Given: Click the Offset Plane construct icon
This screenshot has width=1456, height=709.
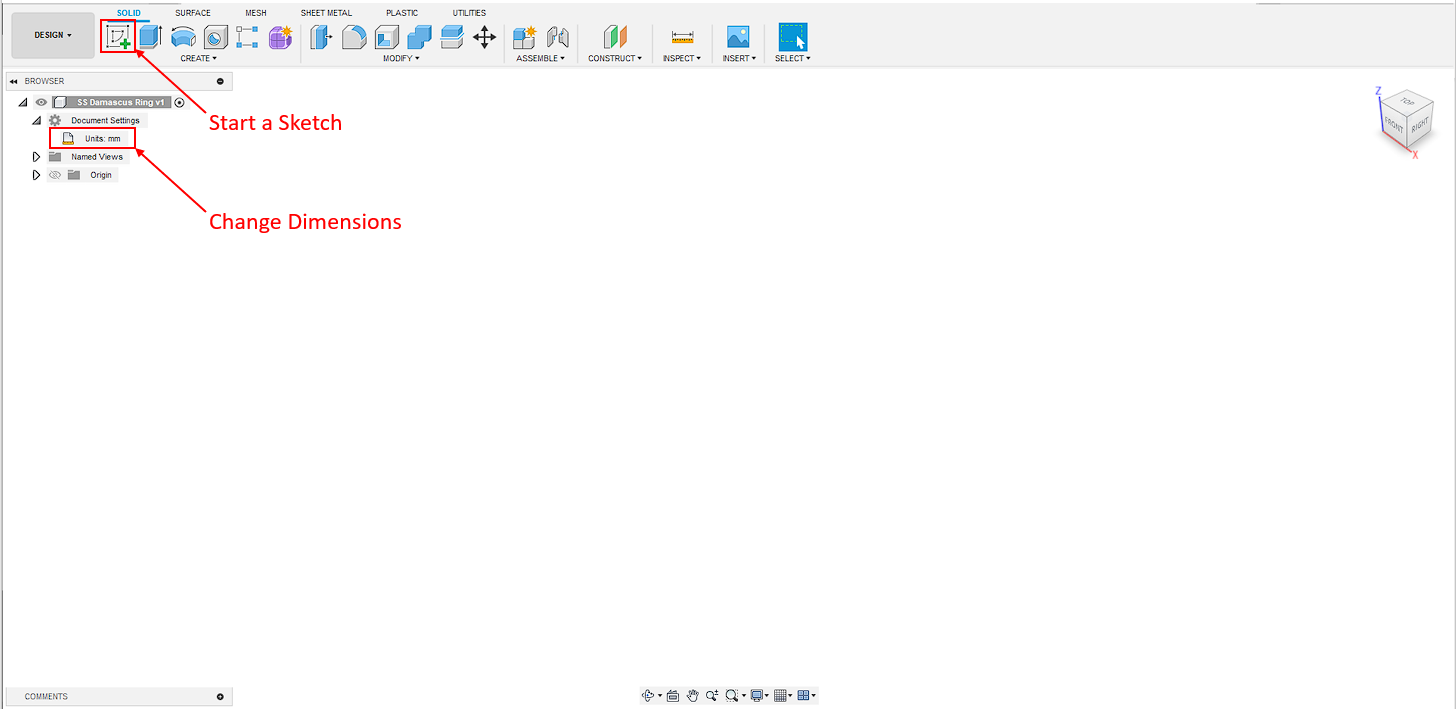Looking at the screenshot, I should point(615,38).
